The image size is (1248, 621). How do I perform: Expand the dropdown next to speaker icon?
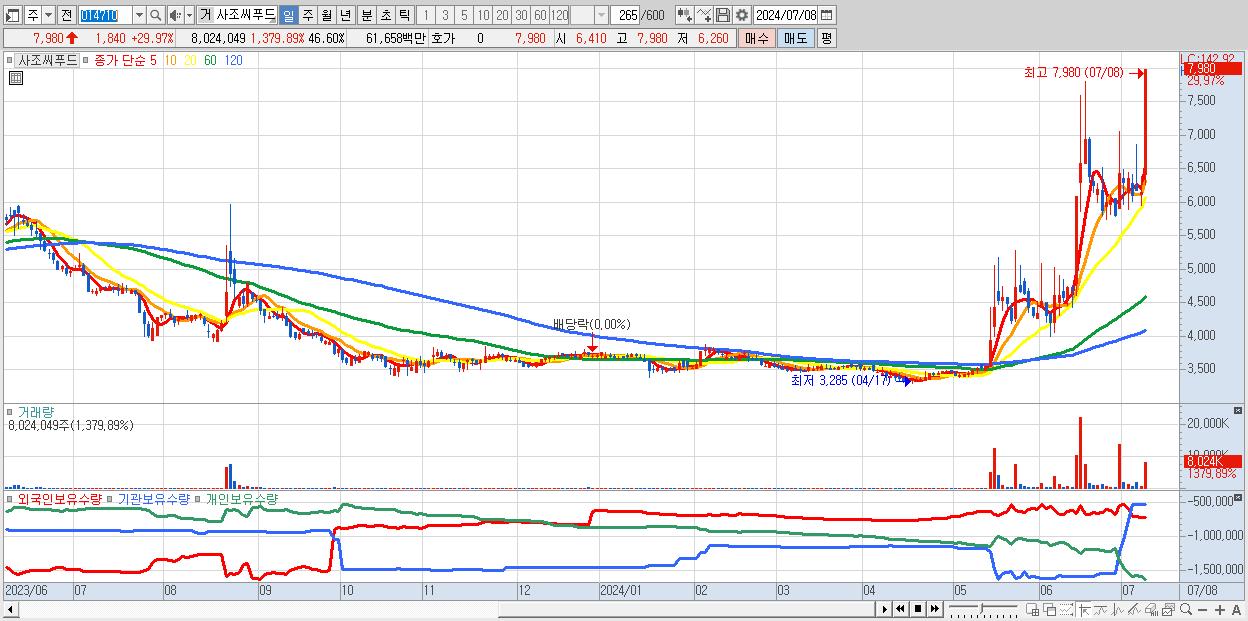tap(189, 15)
